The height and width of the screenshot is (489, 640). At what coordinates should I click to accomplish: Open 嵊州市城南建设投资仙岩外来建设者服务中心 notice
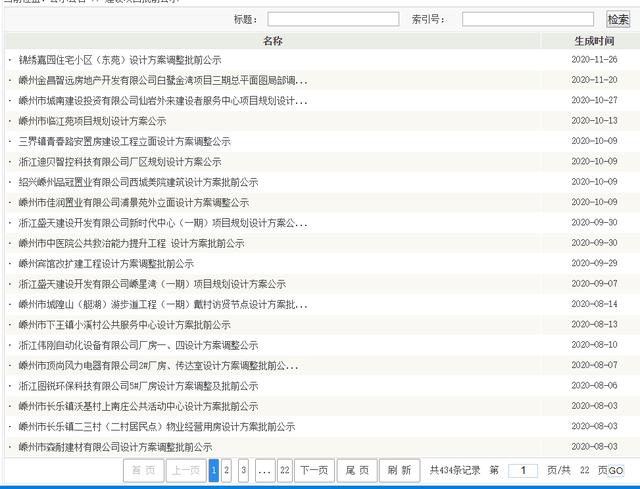click(x=163, y=101)
